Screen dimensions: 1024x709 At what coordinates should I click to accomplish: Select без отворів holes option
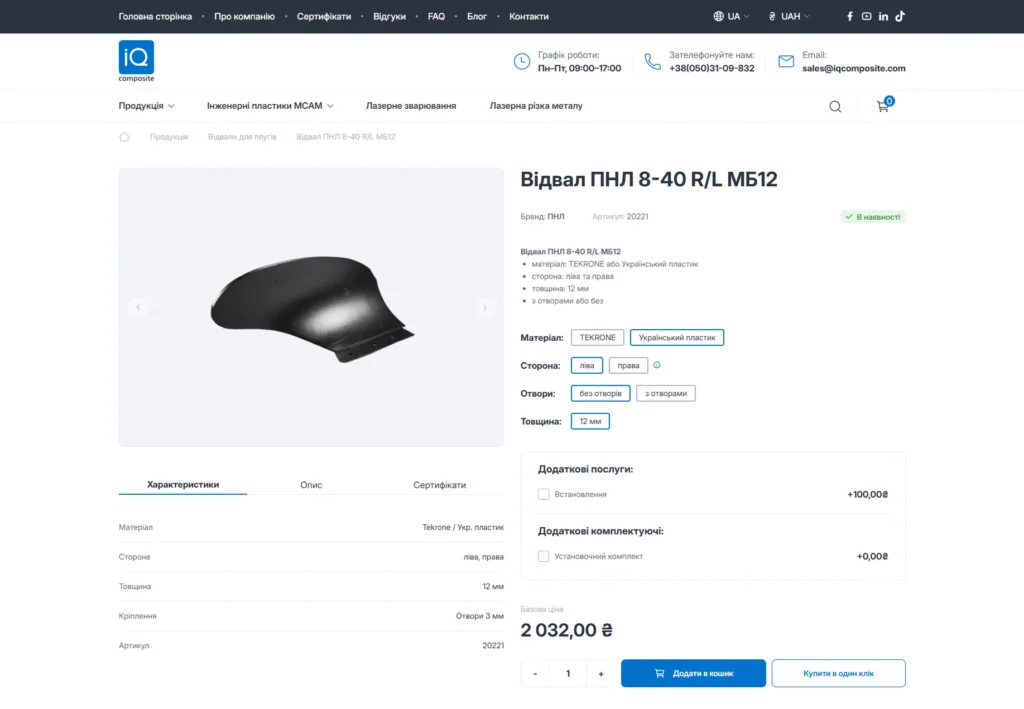pos(600,394)
